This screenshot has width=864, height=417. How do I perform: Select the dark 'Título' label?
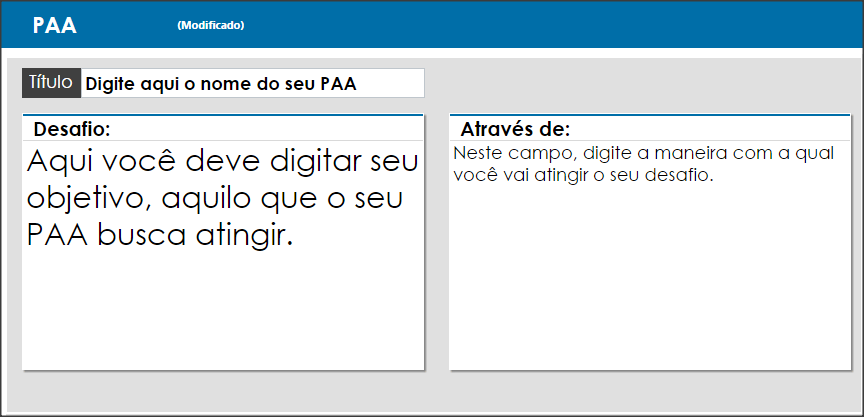[x=51, y=83]
